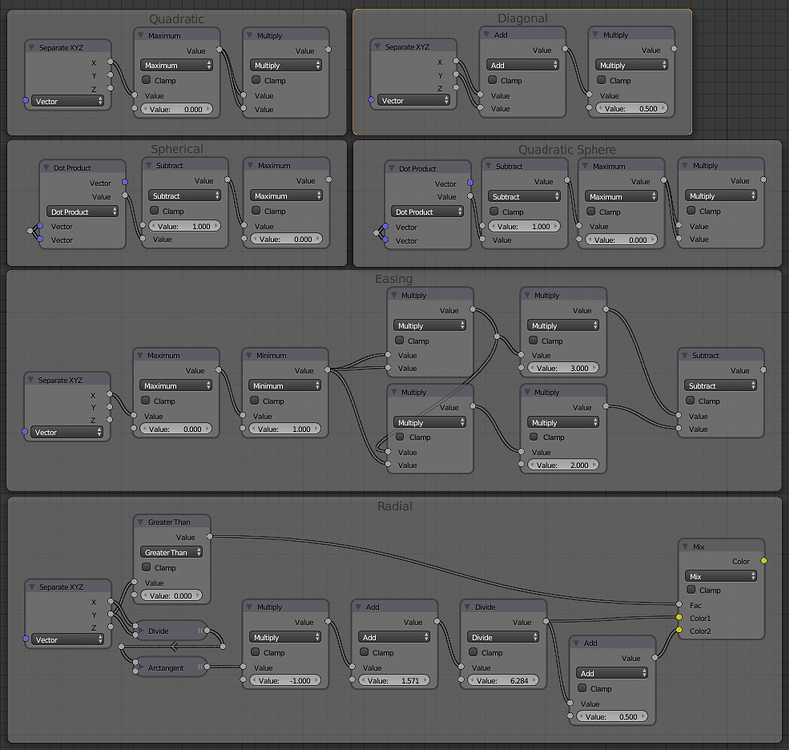Open Vector dropdown in Radial Separate XYZ
The image size is (789, 750).
point(67,639)
